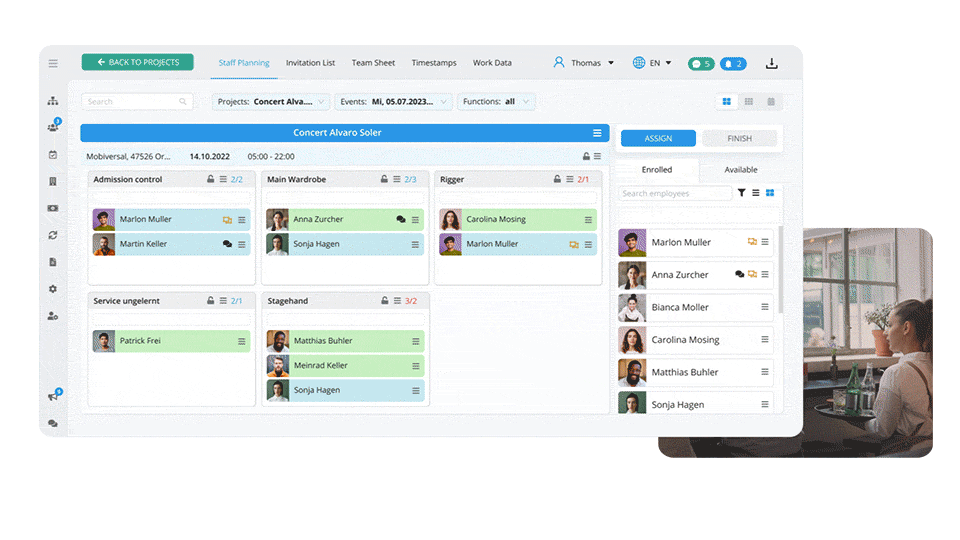Open the green chat messages badge

pos(701,63)
